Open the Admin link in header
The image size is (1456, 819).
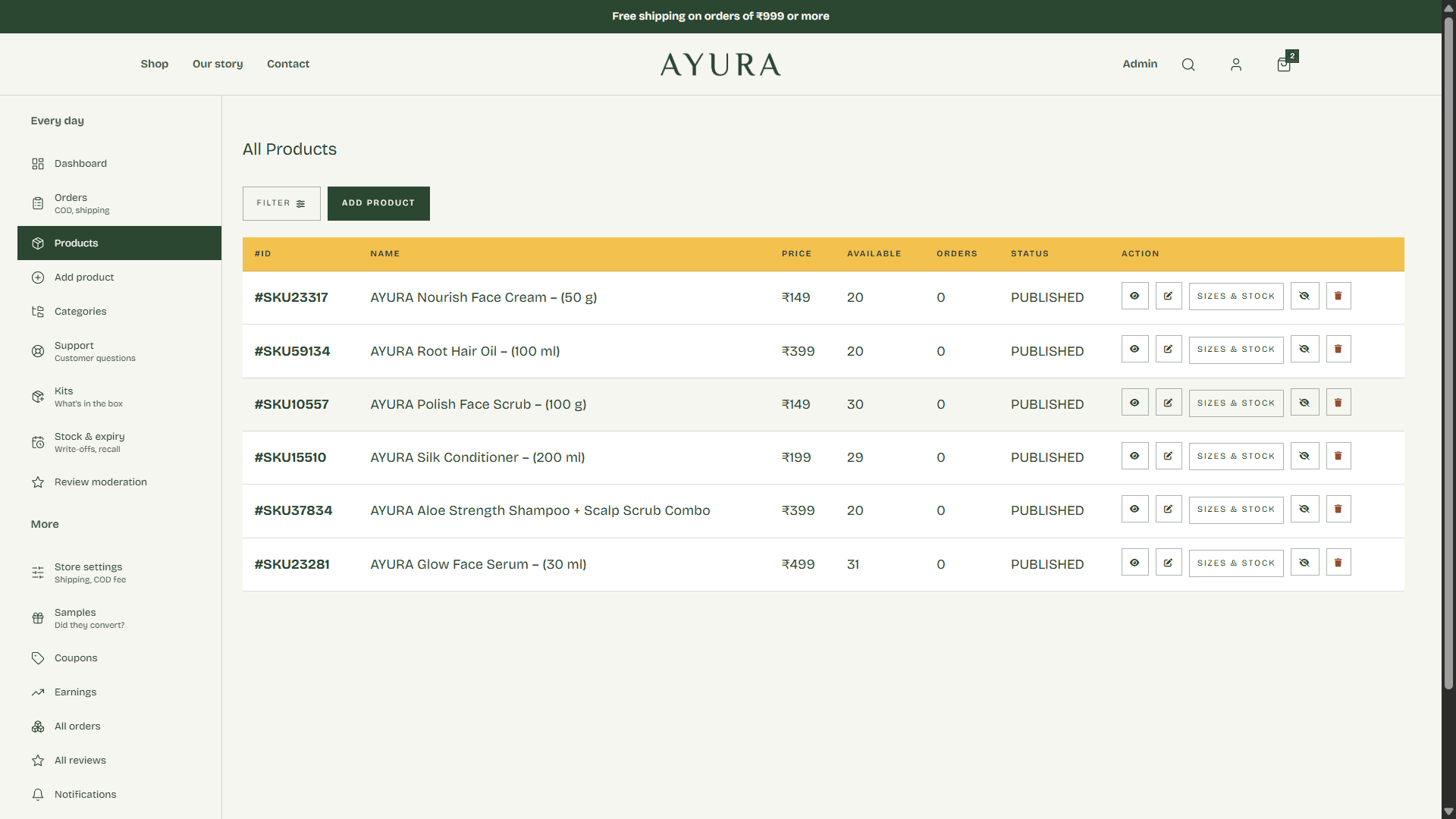(x=1140, y=64)
